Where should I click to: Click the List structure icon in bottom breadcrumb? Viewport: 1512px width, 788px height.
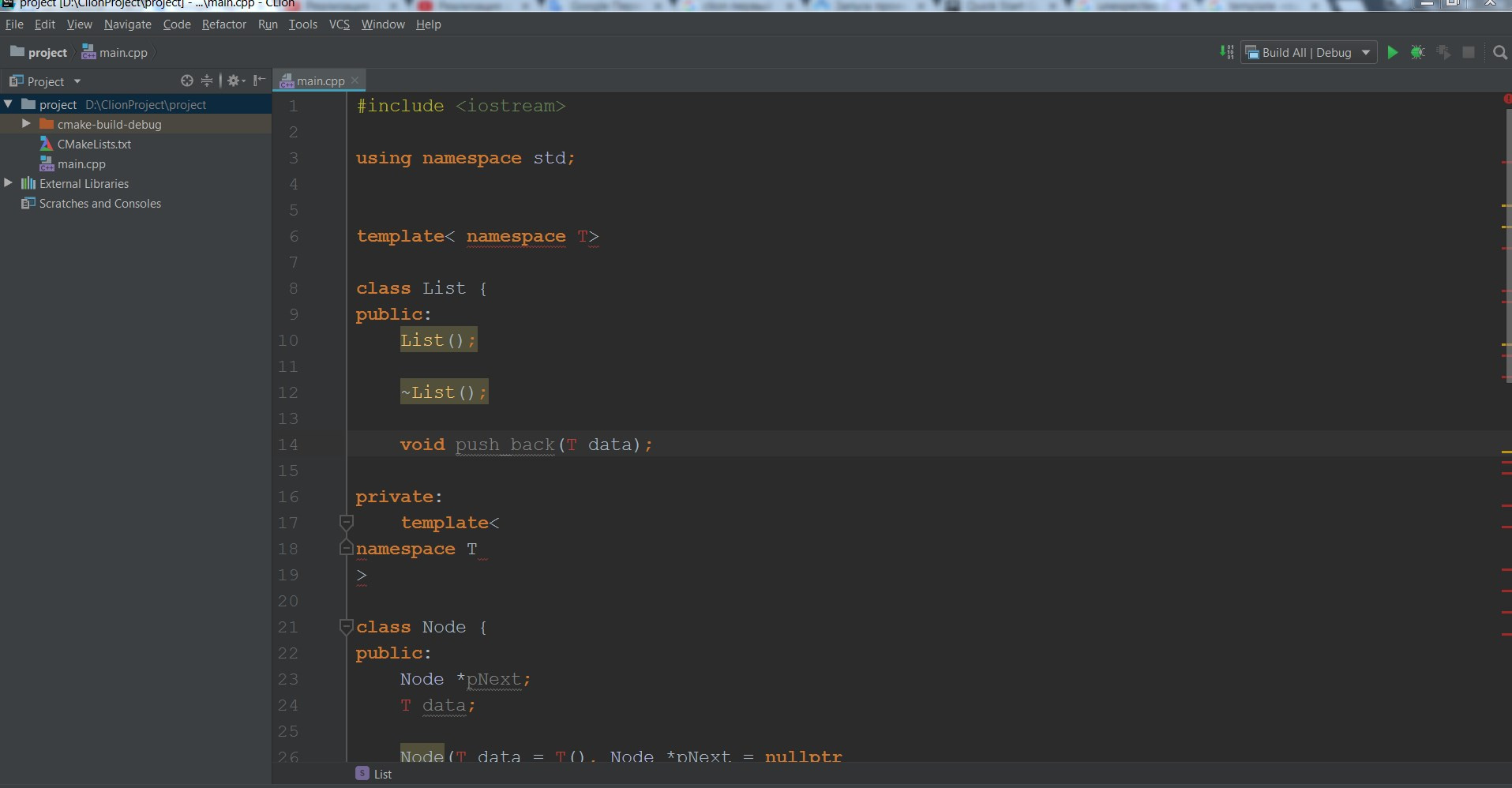coord(362,773)
